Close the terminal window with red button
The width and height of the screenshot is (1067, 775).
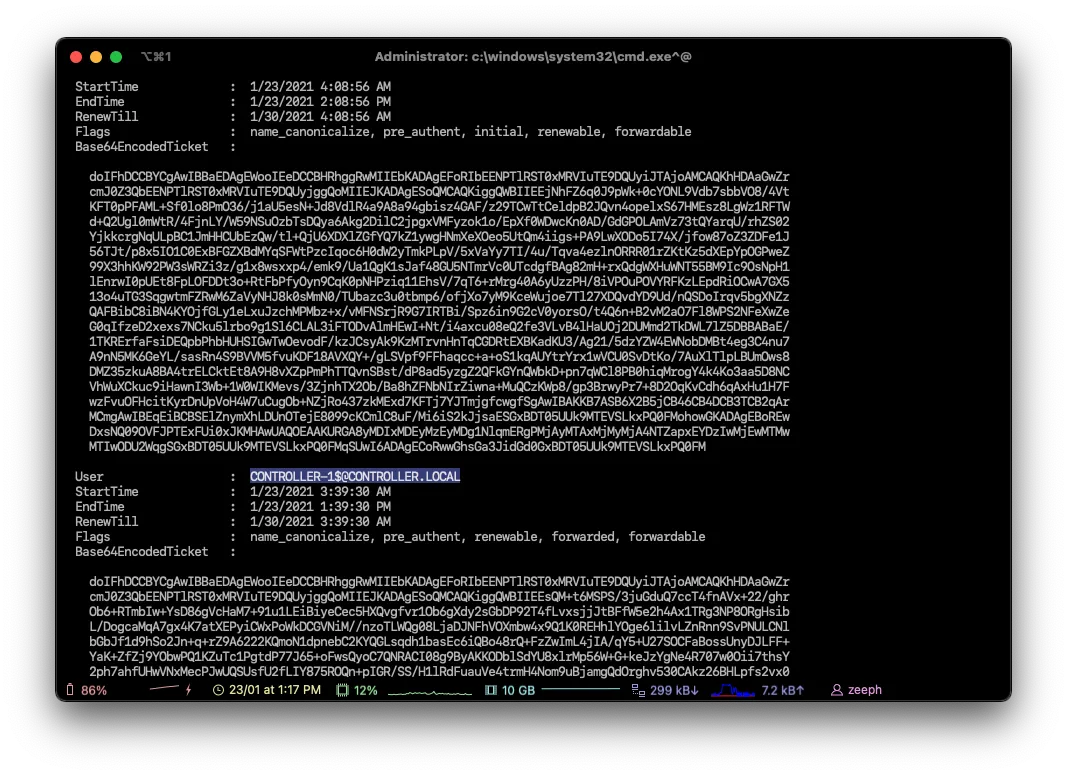coord(76,57)
